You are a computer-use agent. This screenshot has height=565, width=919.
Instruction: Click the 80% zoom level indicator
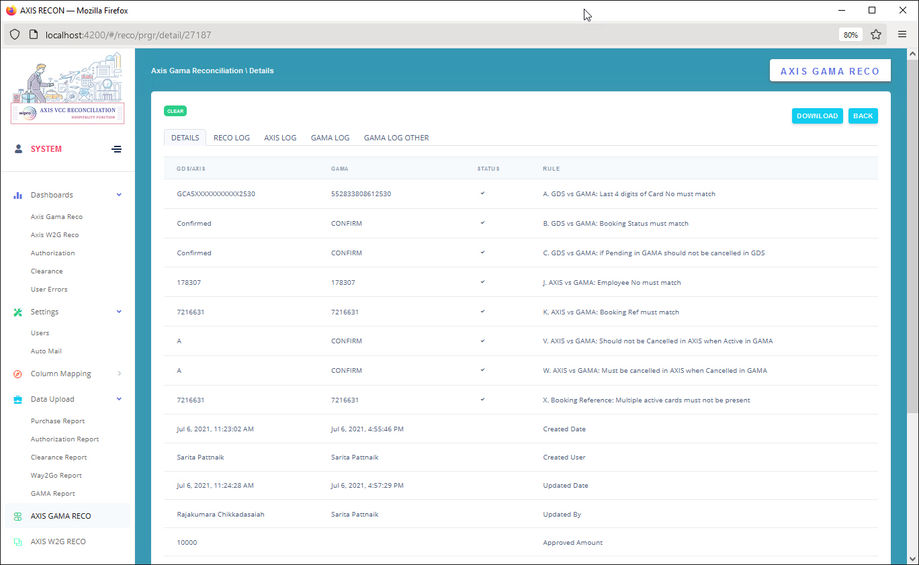point(850,35)
